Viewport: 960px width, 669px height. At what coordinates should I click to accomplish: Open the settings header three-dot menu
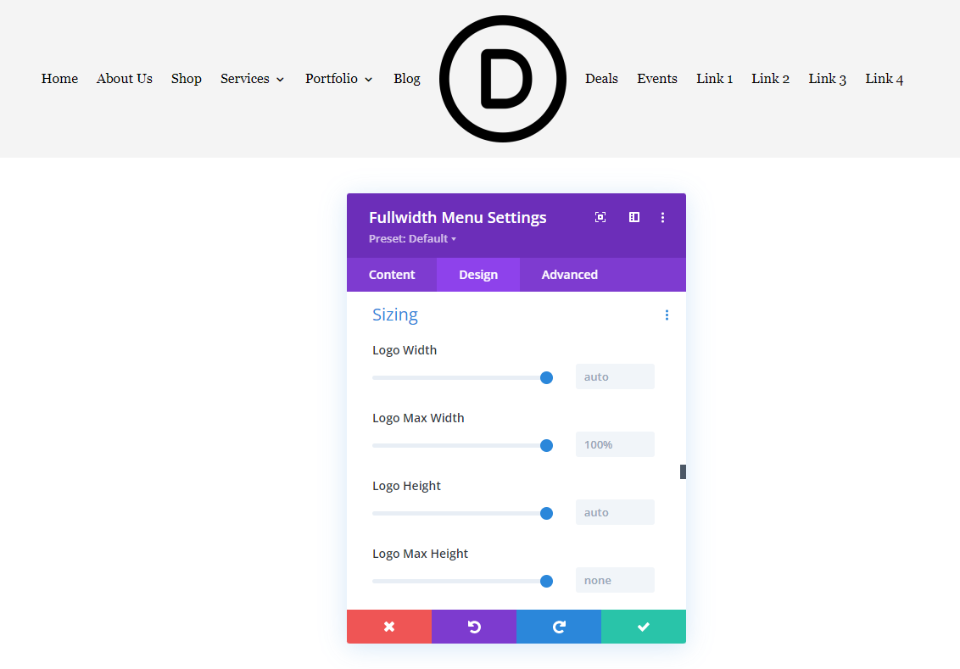pyautogui.click(x=662, y=217)
